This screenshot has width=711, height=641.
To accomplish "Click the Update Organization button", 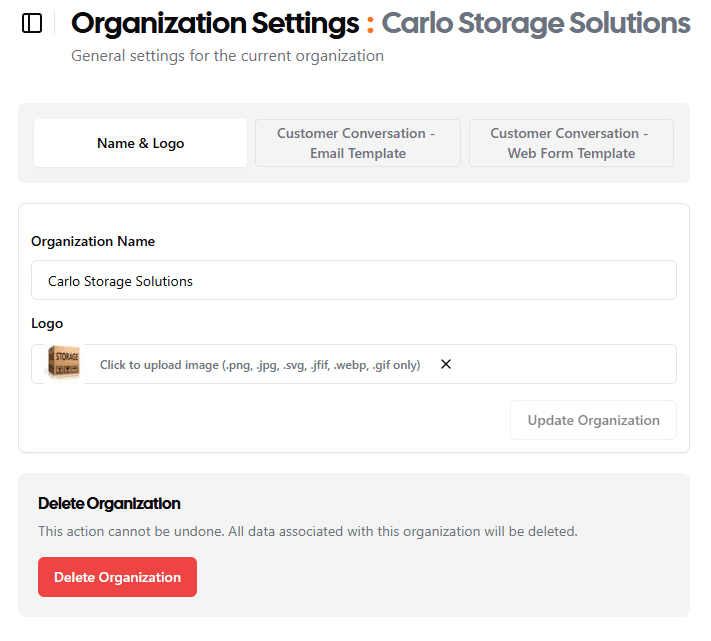I will pos(593,420).
